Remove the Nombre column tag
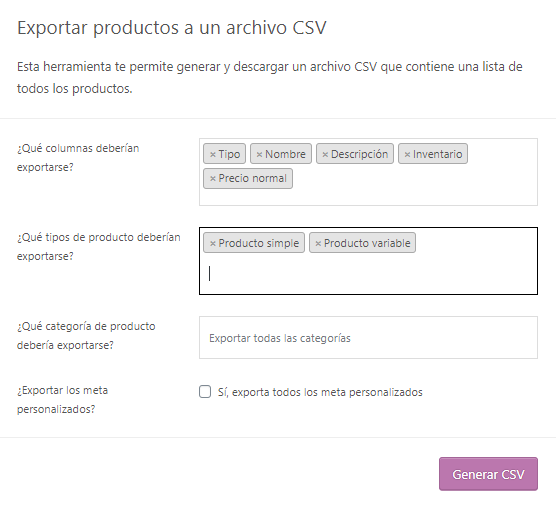 tap(259, 155)
